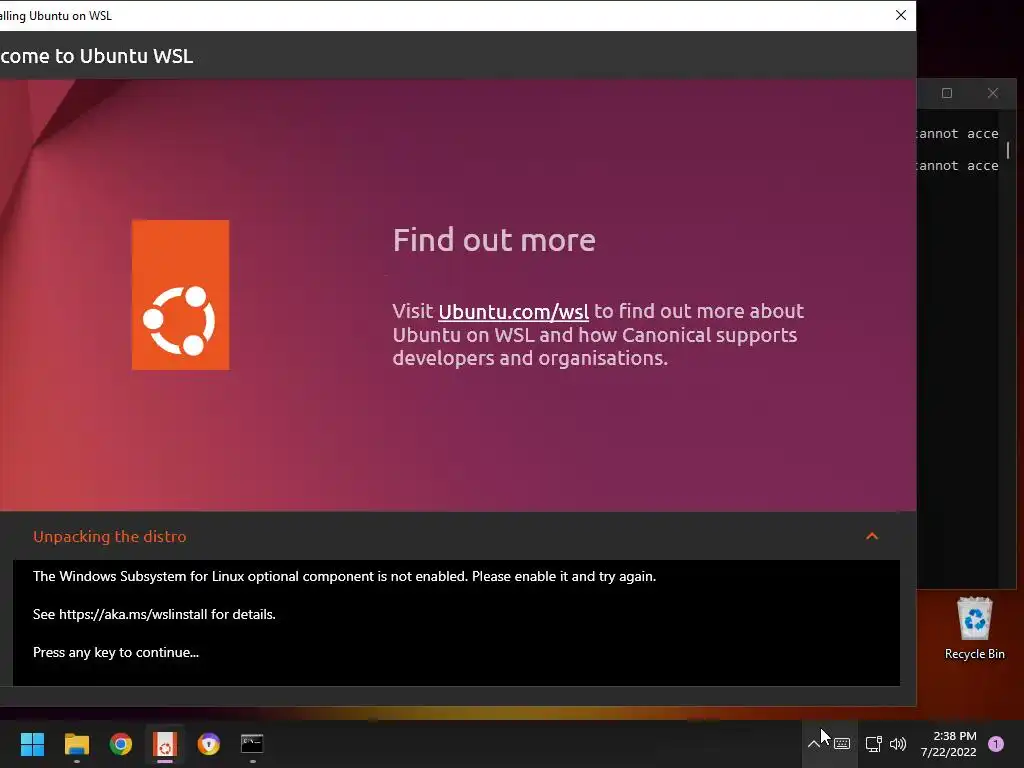
Task: Click the 'Press any key to continue...' line
Action: click(116, 652)
